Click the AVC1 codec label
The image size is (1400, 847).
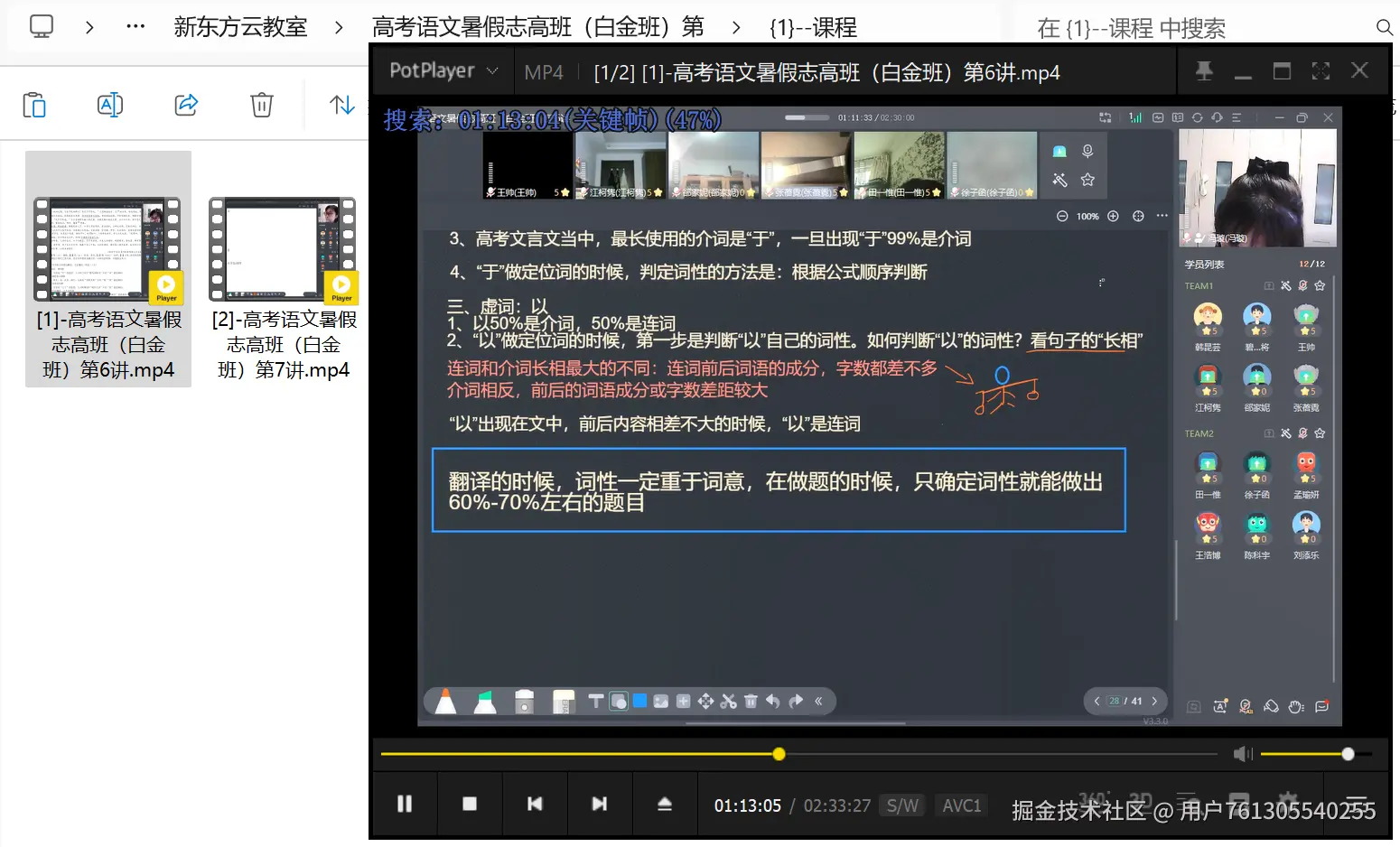(962, 805)
